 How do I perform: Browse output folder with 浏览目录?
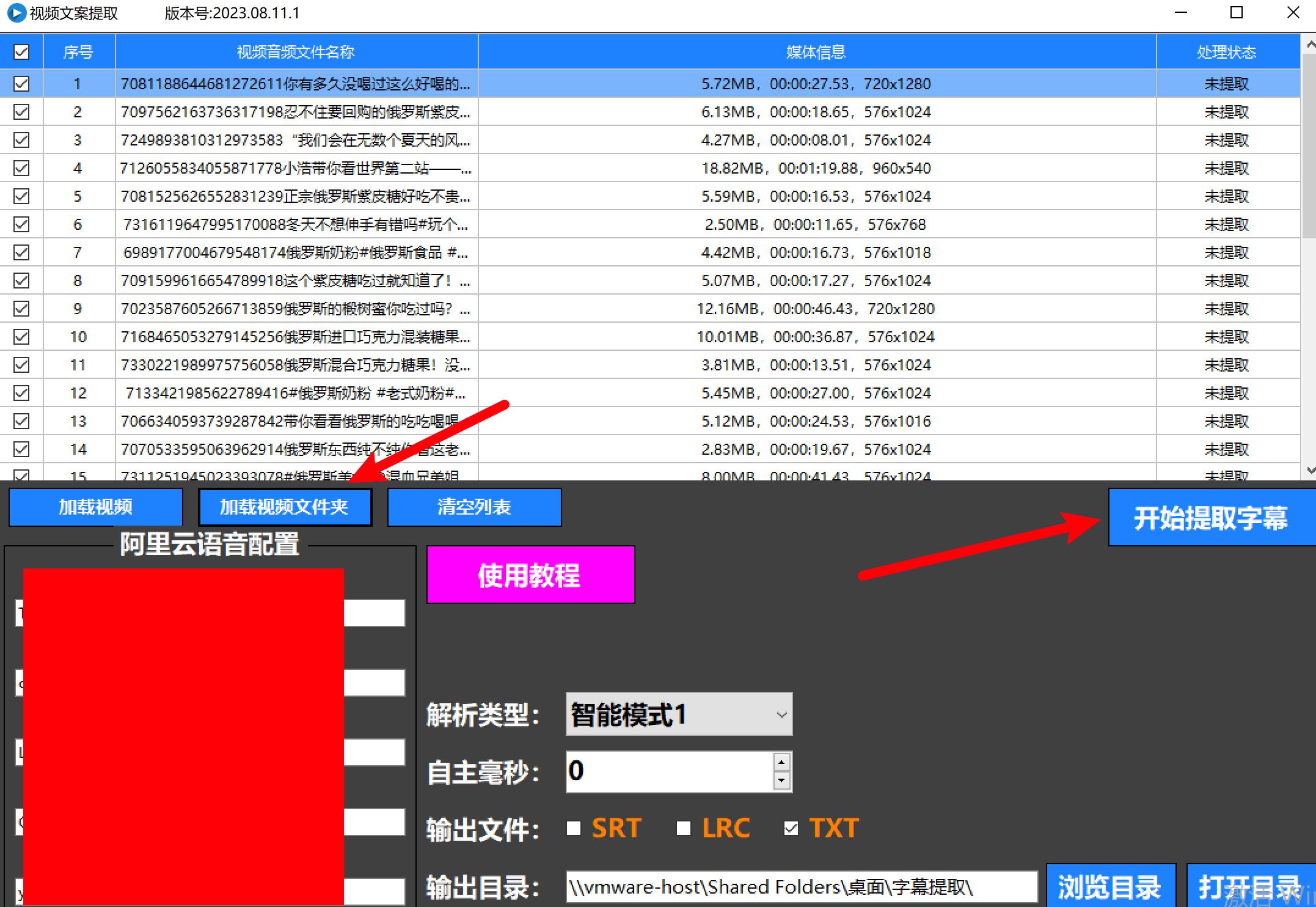click(1111, 884)
